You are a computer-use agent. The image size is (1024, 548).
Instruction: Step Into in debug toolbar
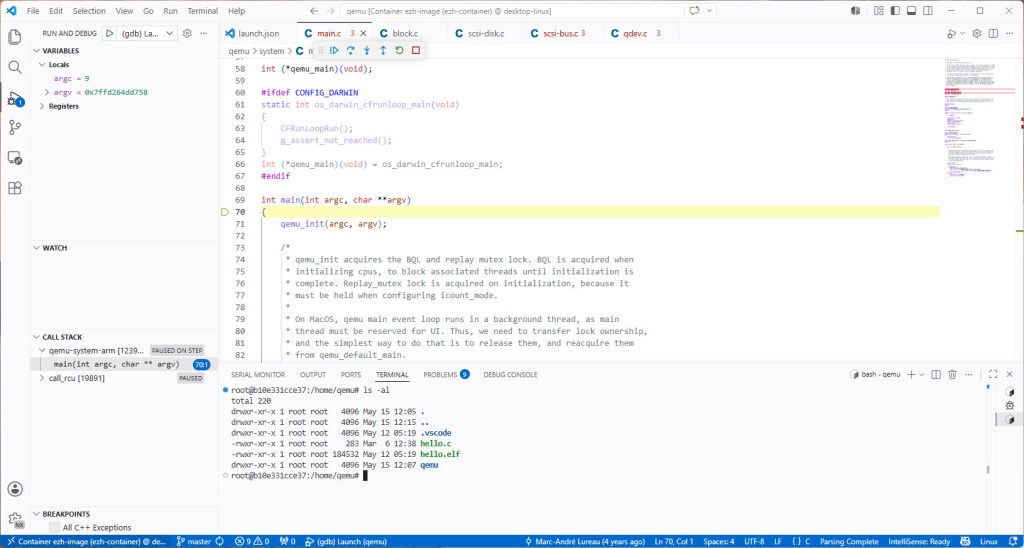367,50
